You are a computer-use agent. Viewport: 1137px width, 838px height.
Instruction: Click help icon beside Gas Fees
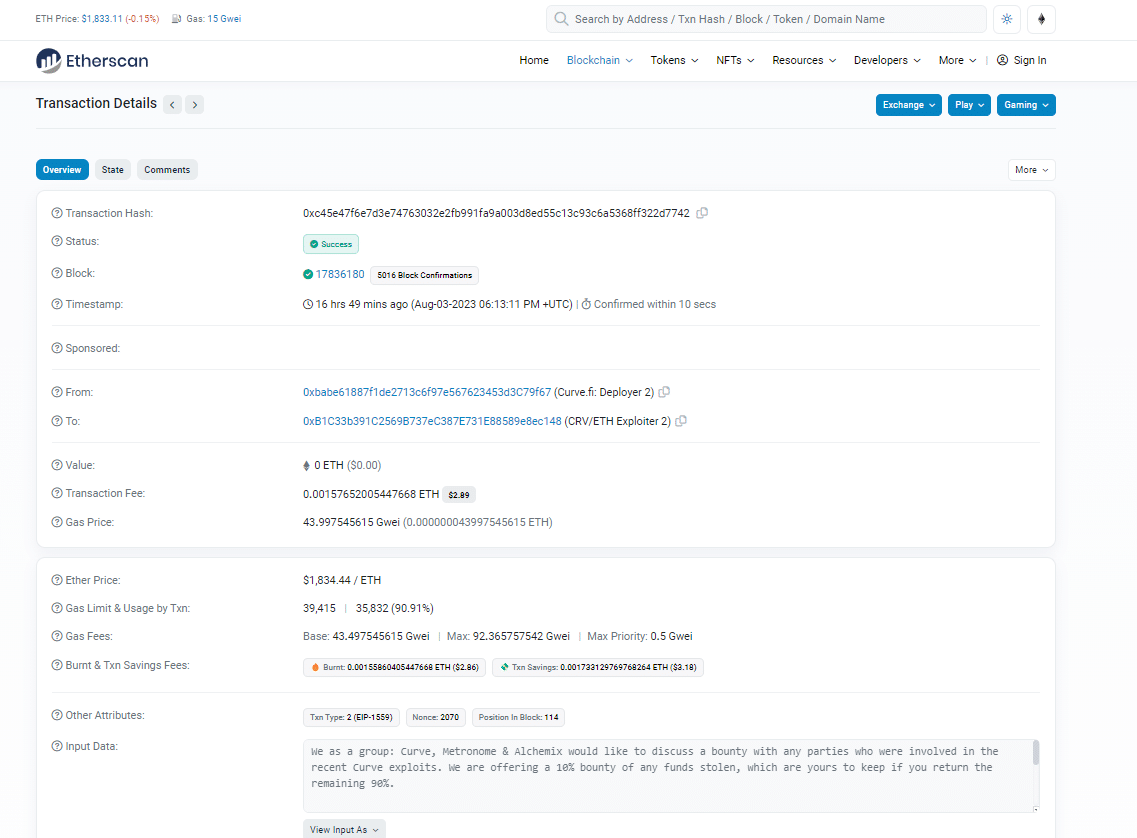coord(57,636)
